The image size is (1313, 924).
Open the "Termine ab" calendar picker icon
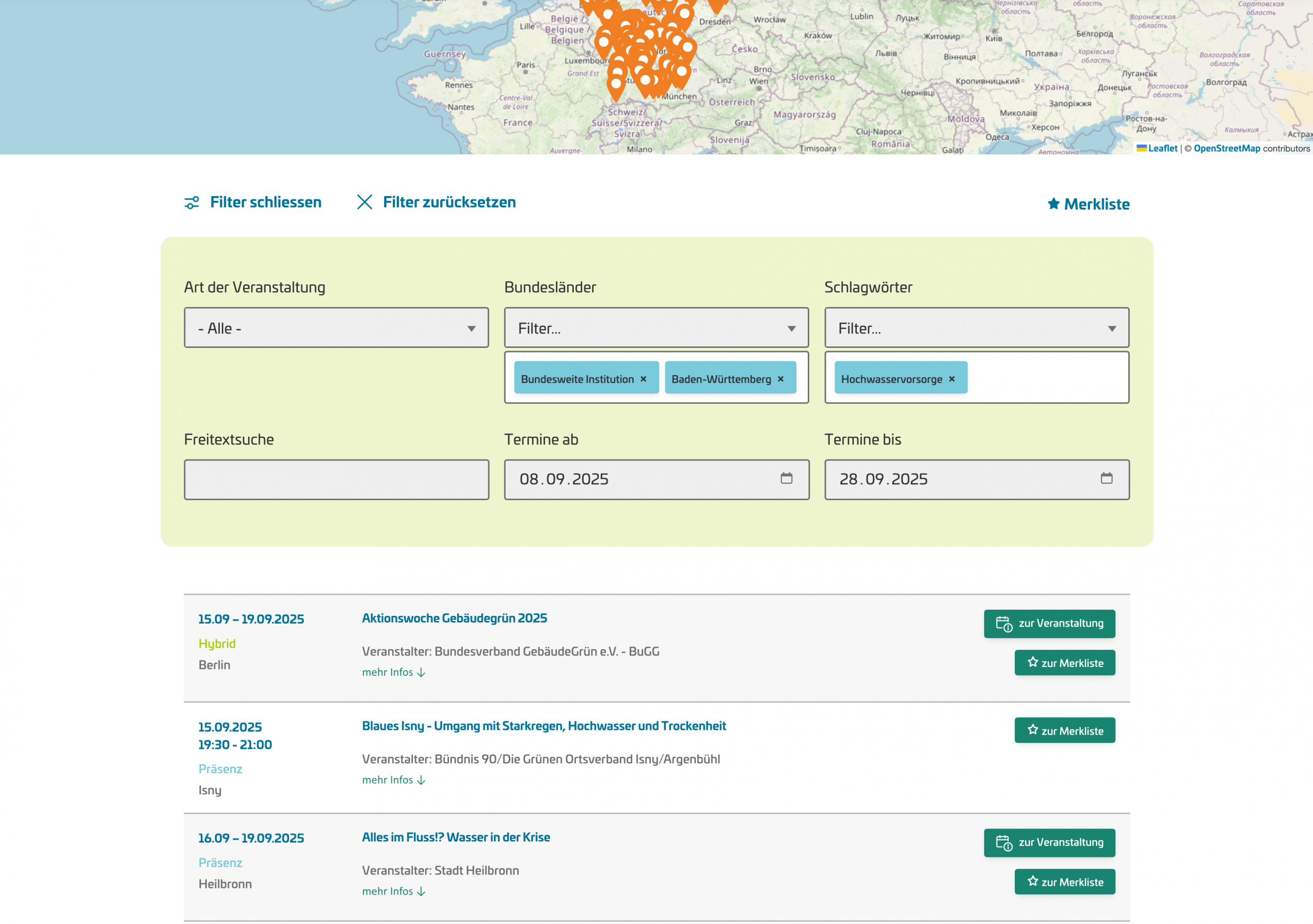pos(788,479)
